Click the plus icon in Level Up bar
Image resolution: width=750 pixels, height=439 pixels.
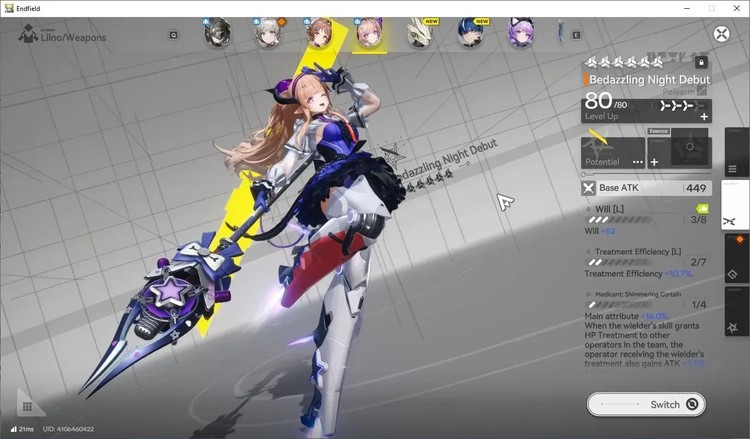click(x=704, y=116)
